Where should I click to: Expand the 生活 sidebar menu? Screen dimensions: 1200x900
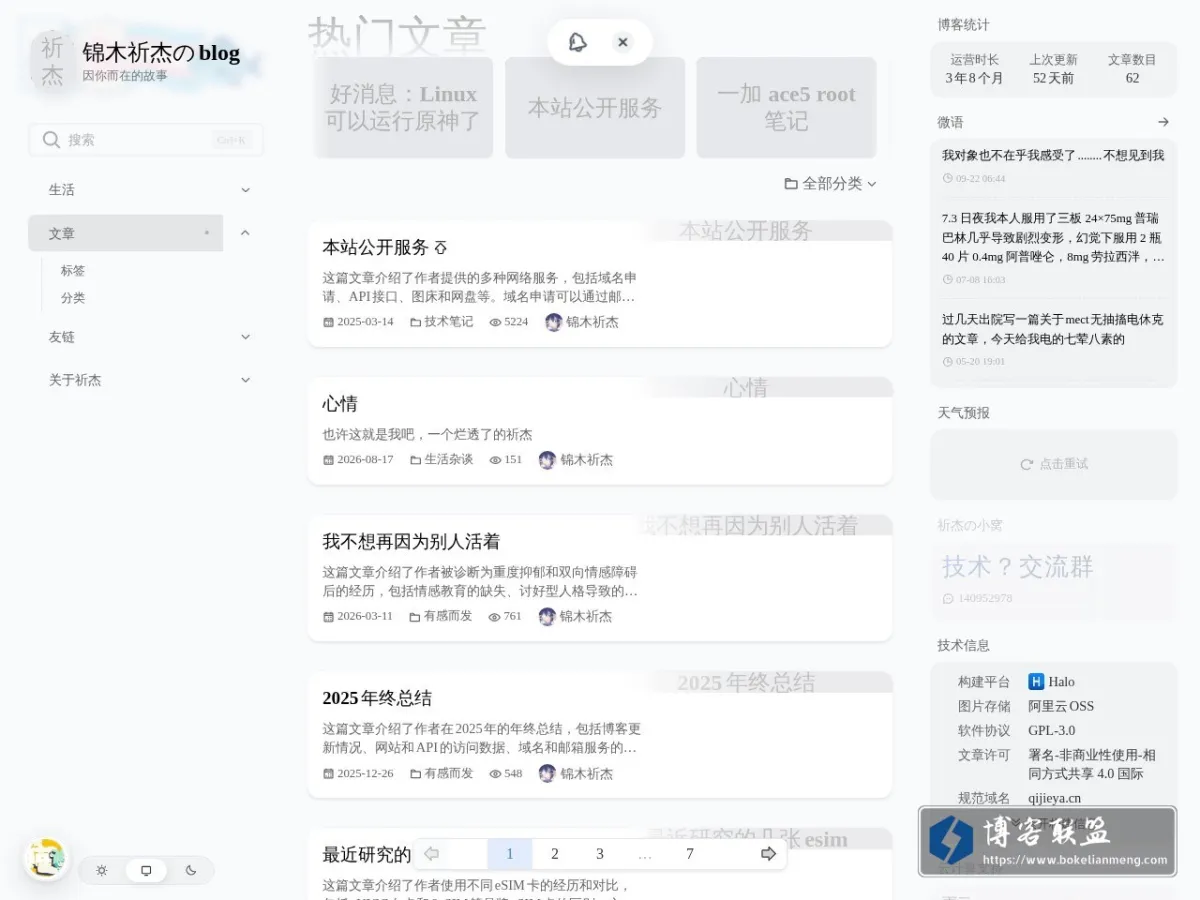(x=245, y=190)
